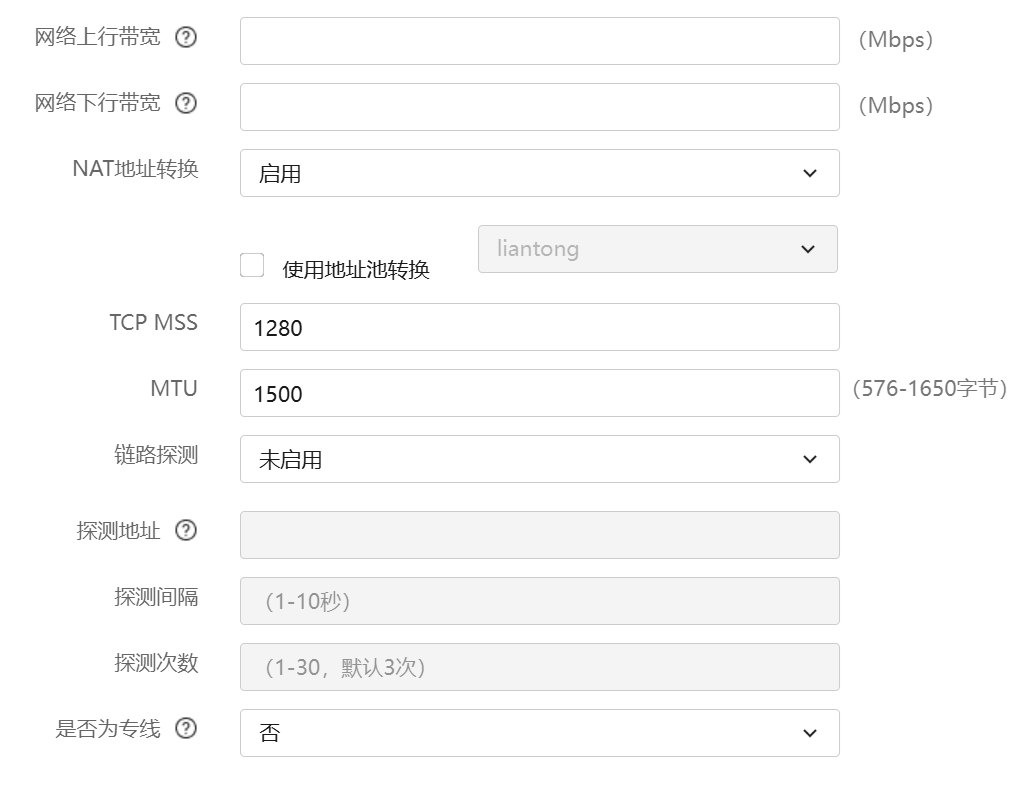Click the NAT地址转换 field label
This screenshot has height=795, width=1026.
135,168
